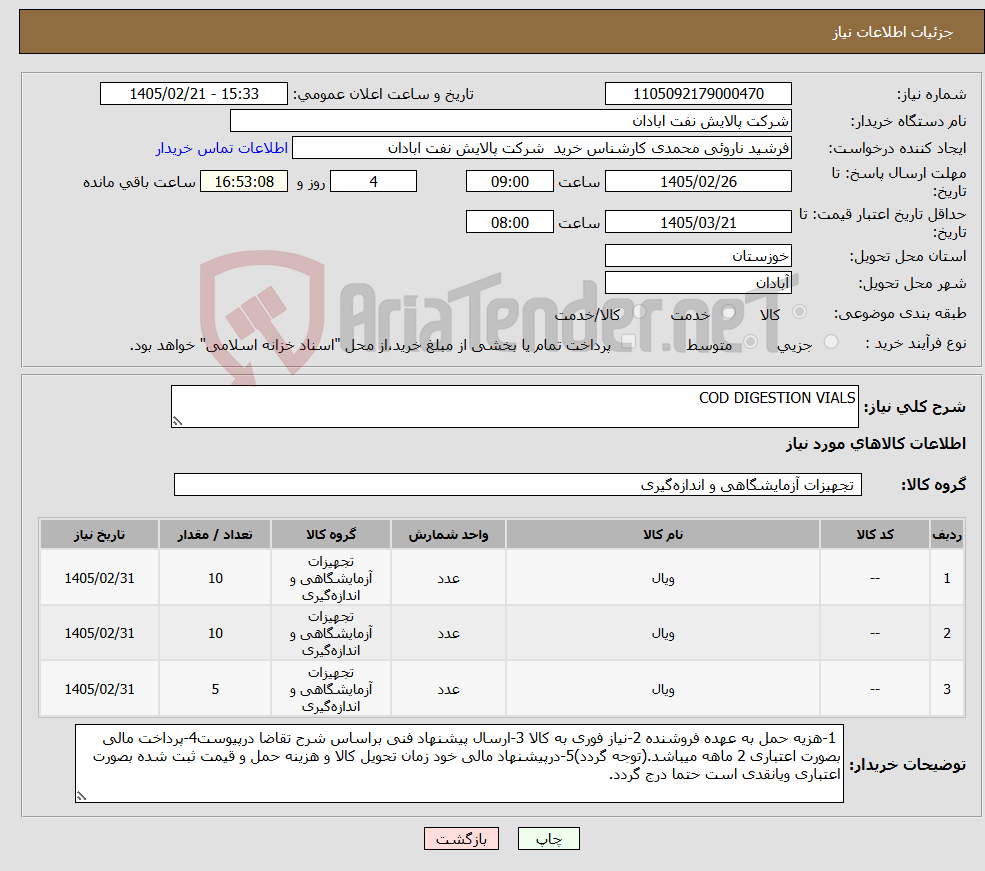985x871 pixels.
Task: Click the price validity time 08:00
Action: [509, 222]
